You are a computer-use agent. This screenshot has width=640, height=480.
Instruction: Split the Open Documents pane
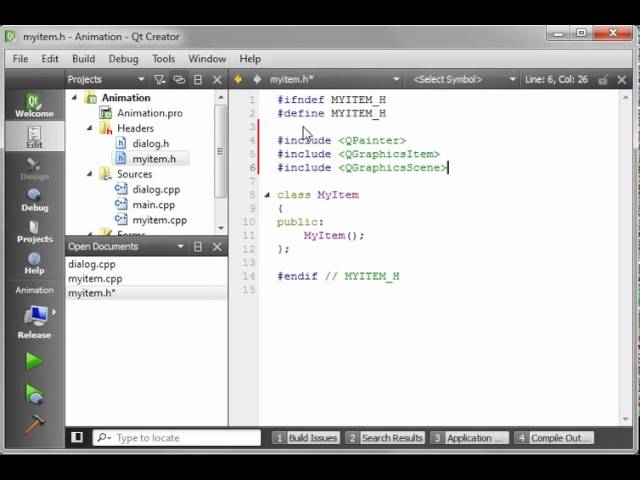[x=198, y=247]
